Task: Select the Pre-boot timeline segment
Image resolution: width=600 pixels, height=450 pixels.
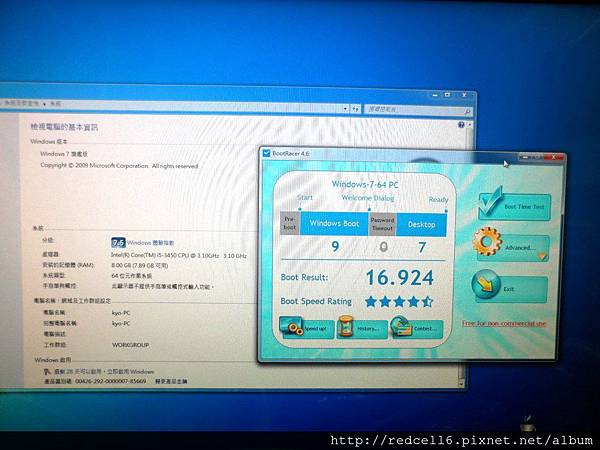Action: (x=290, y=223)
